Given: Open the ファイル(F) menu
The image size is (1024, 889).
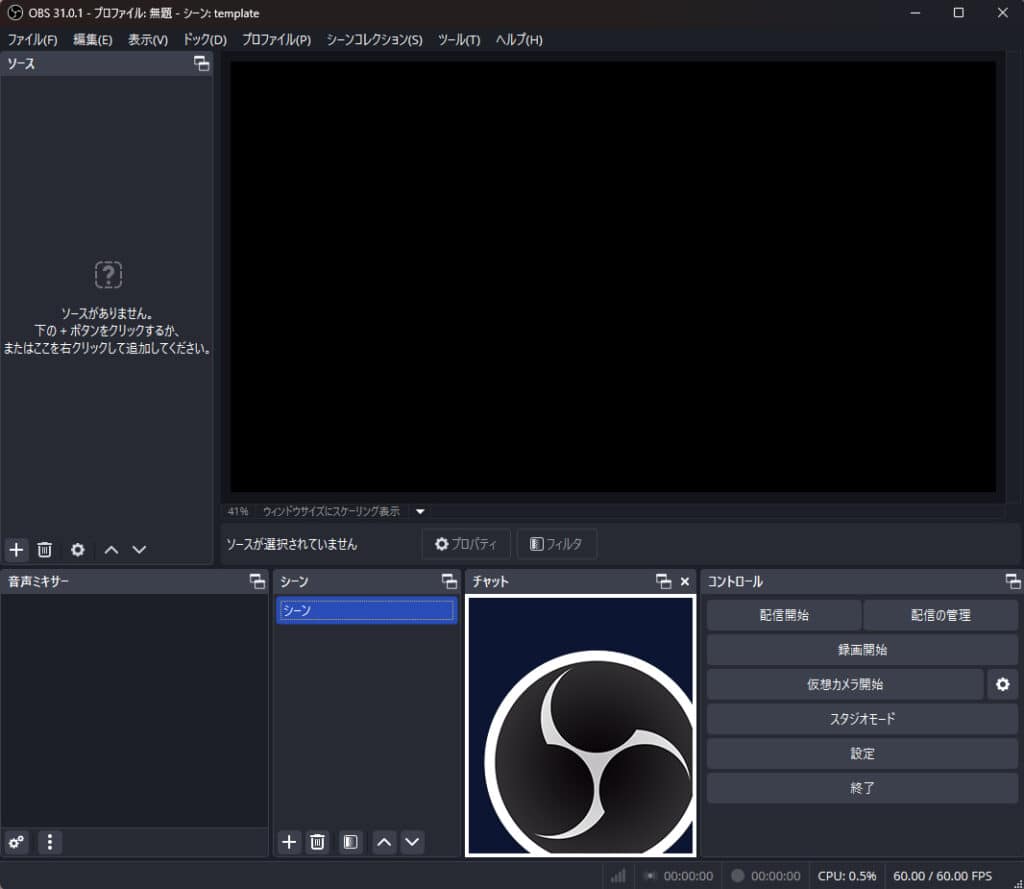Looking at the screenshot, I should pos(32,40).
